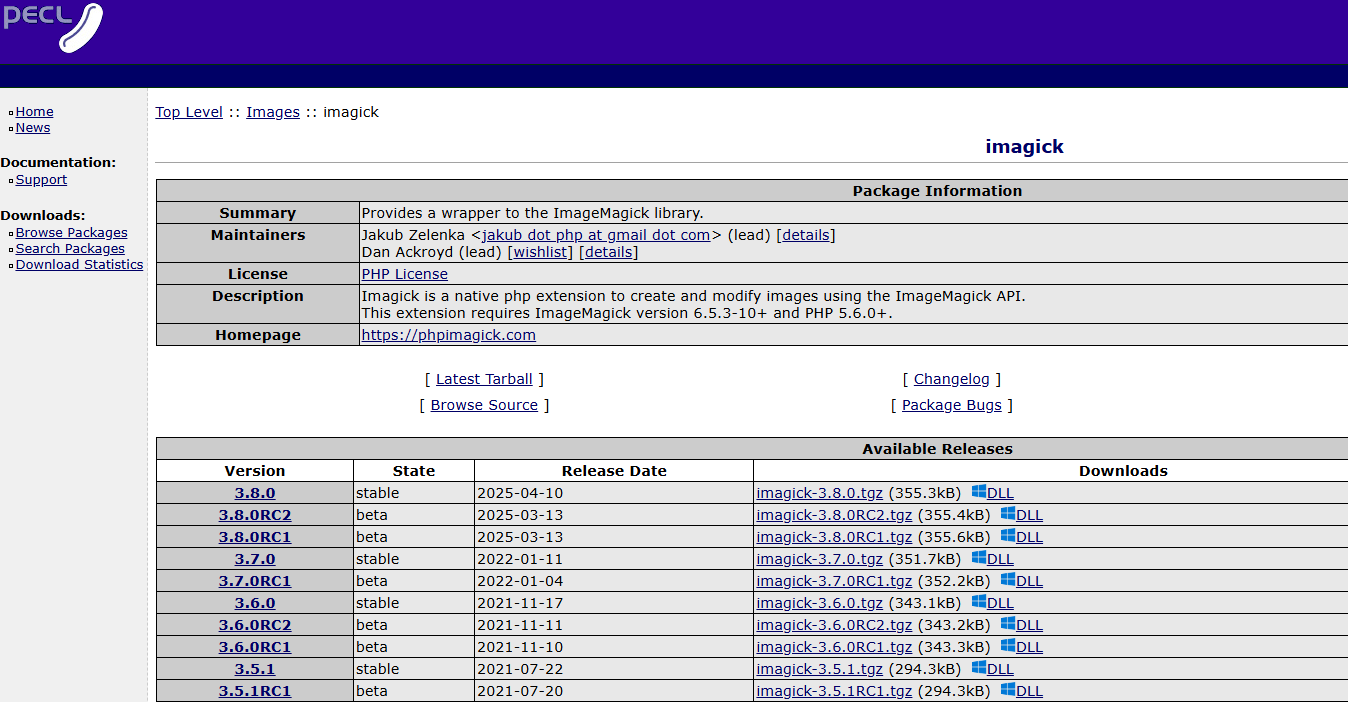Open Download Statistics page

[79, 265]
